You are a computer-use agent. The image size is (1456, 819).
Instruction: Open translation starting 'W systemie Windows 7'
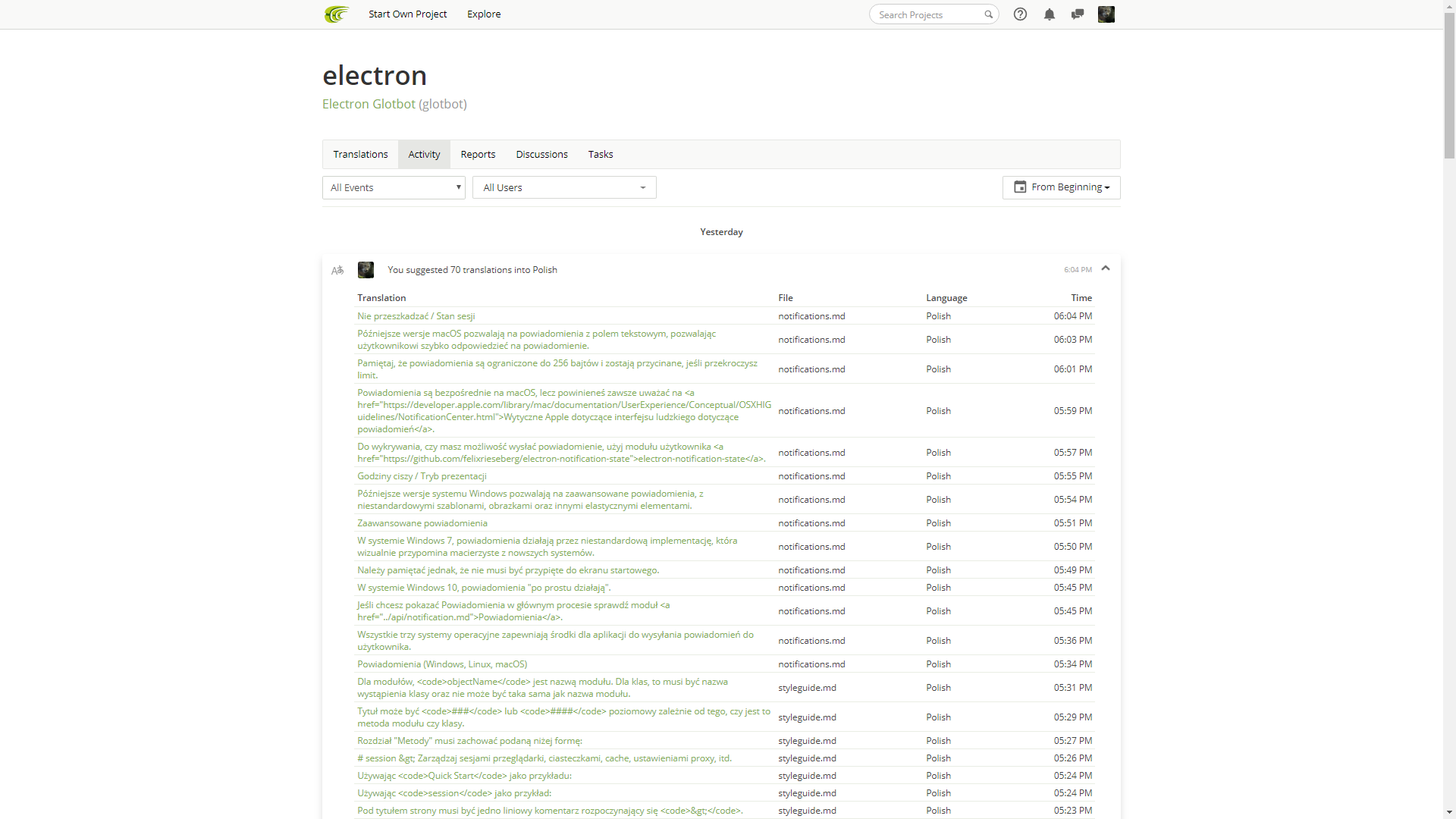point(548,547)
